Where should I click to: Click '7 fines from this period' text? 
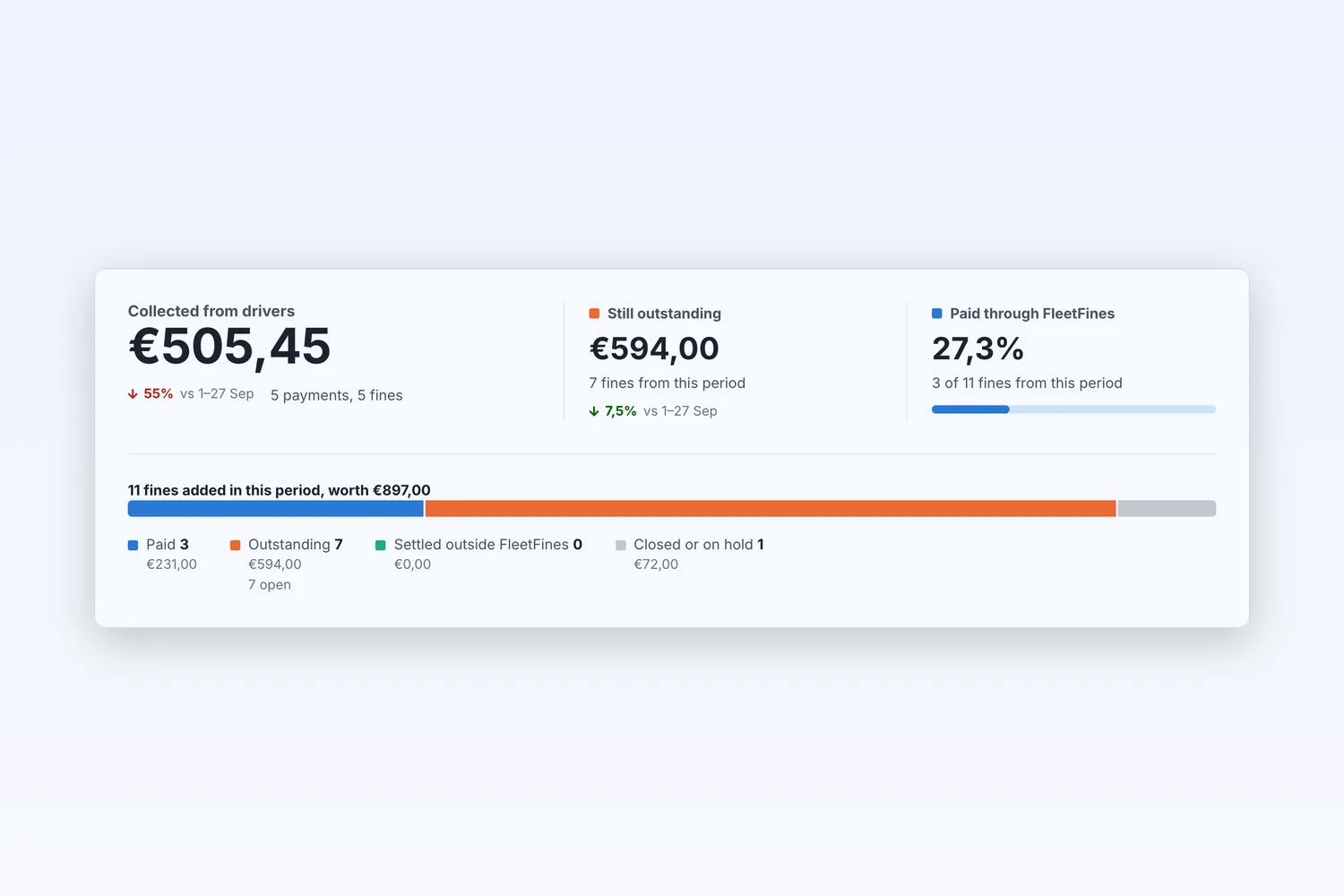click(x=668, y=383)
